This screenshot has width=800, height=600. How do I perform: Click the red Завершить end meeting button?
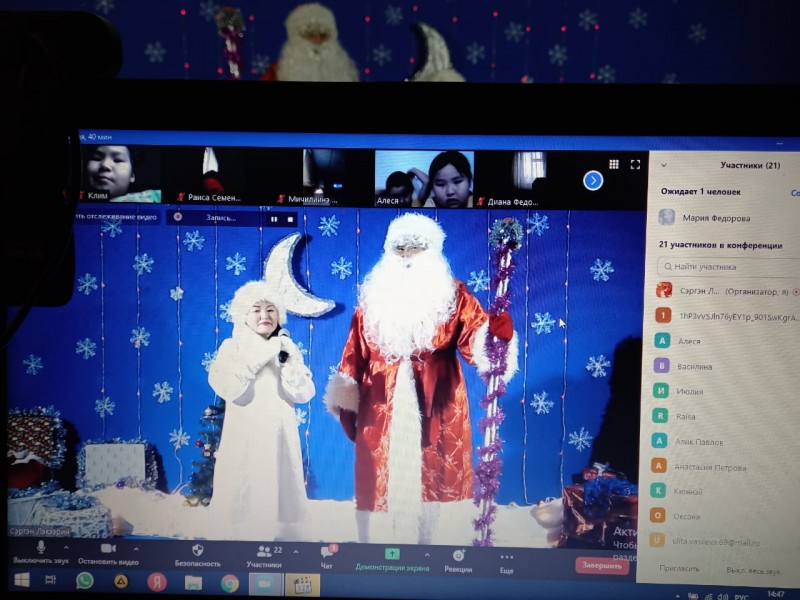602,565
